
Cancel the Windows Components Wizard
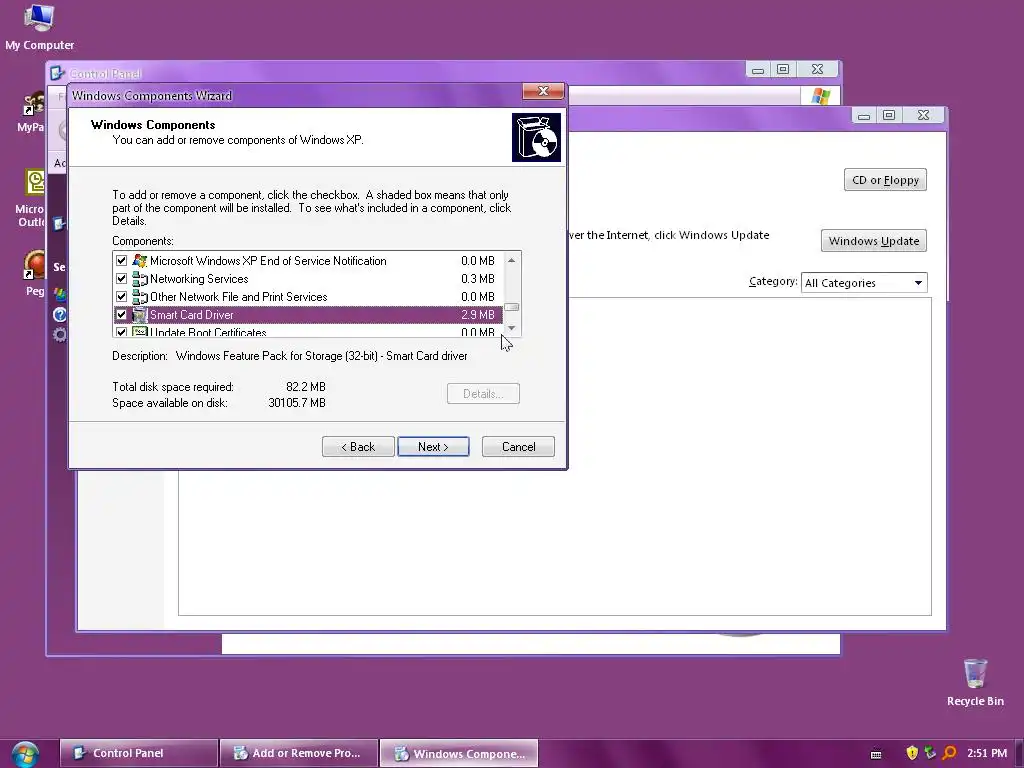point(518,447)
